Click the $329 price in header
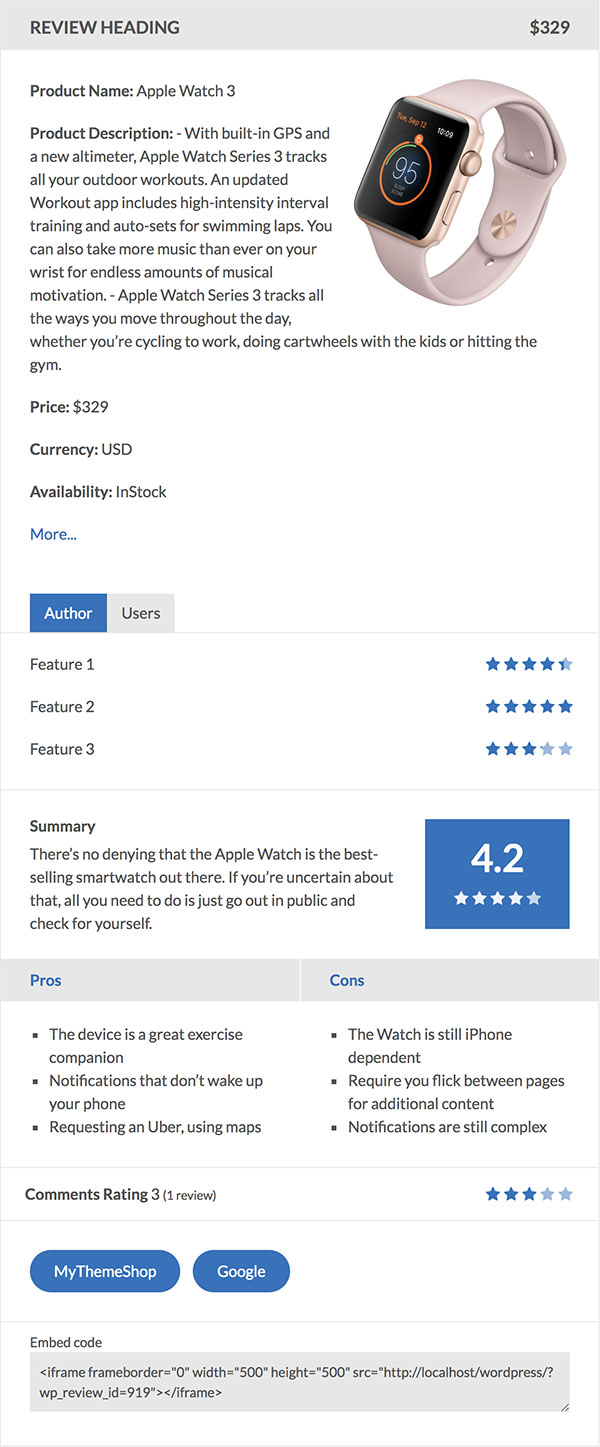 pos(550,27)
